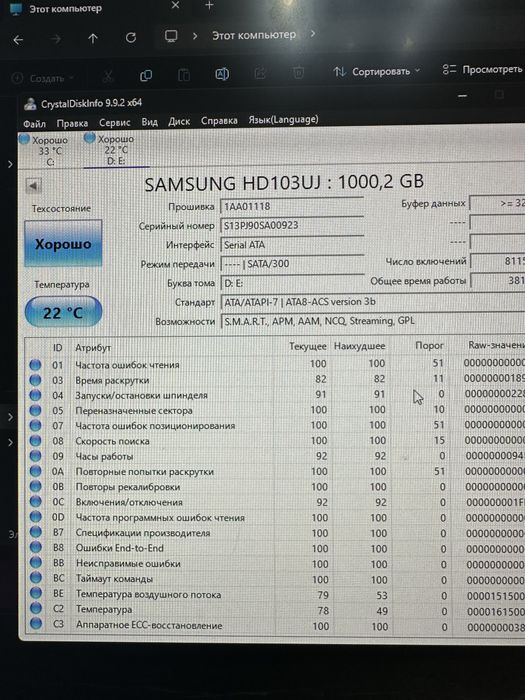Image resolution: width=525 pixels, height=700 pixels.
Task: Click the Режим передачи field SATA/300
Action: [x=292, y=264]
